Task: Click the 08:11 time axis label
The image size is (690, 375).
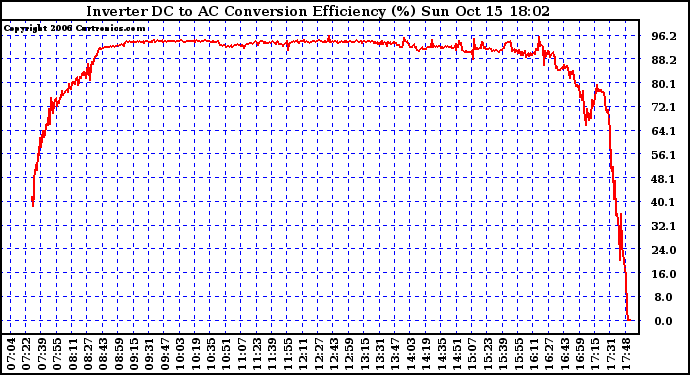Action: (73, 354)
